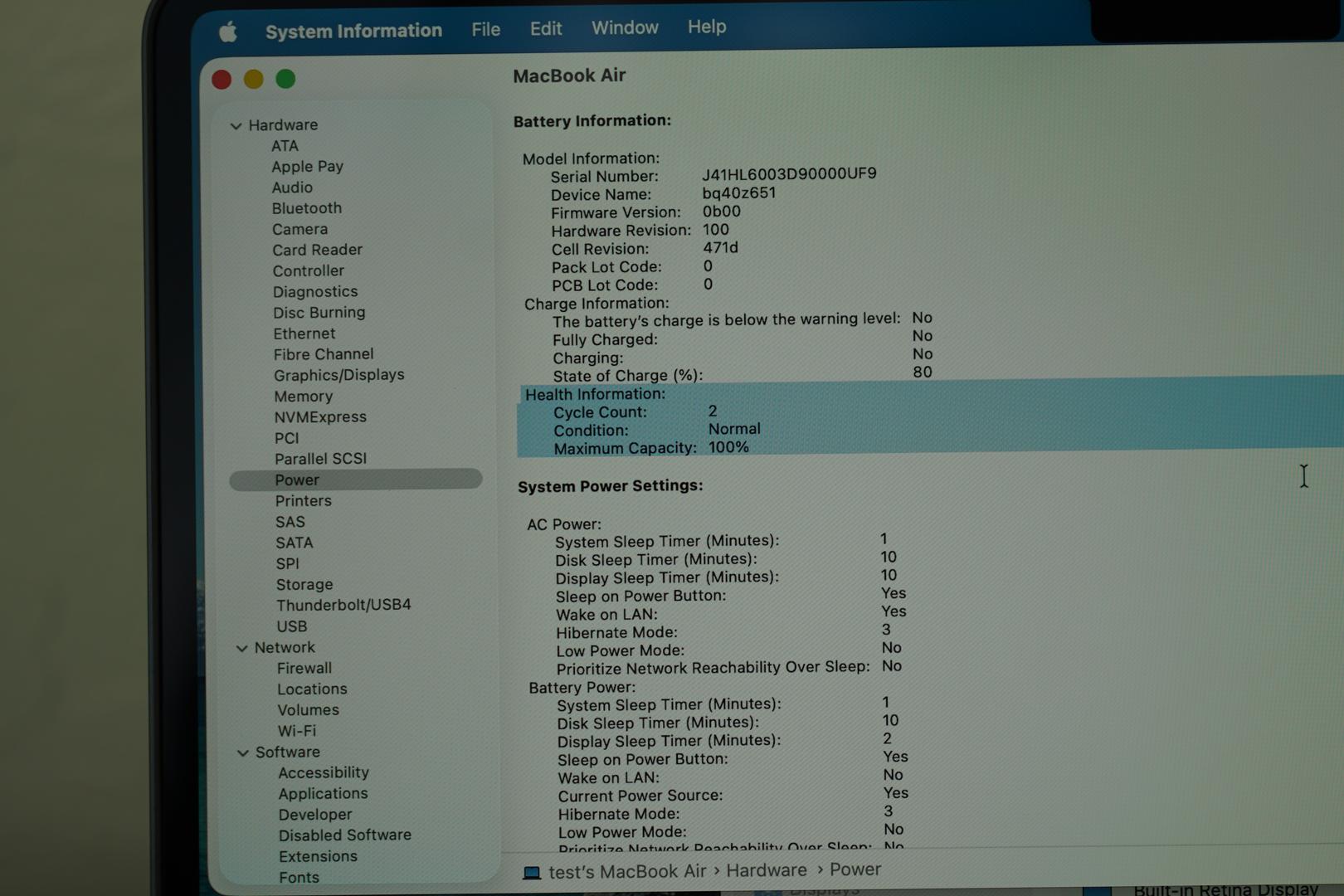
Task: Click Hardware in the path bar
Action: click(767, 870)
